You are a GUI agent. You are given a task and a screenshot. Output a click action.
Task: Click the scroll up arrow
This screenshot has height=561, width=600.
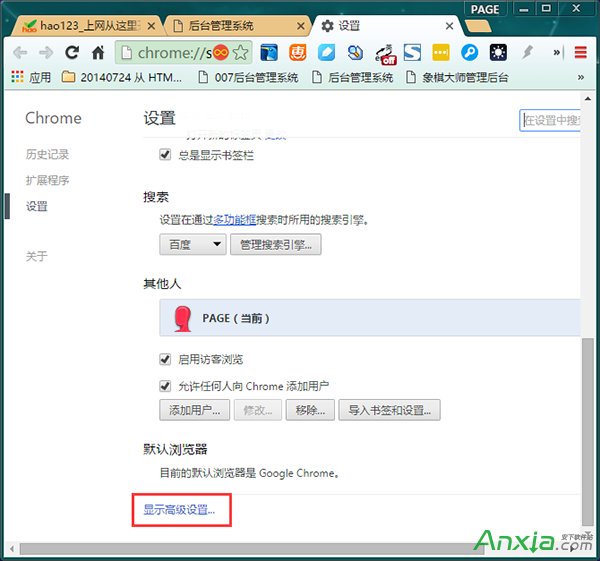(x=587, y=99)
